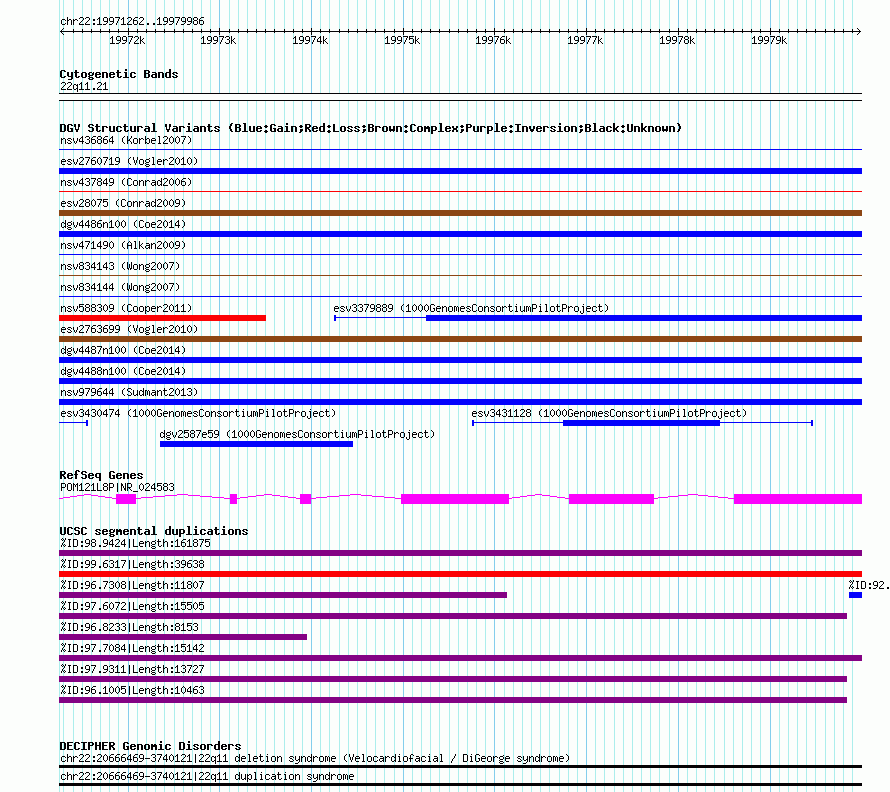Click the %ID:96.7308 Length:11807 label
Viewport: 890px width, 792px height.
point(132,585)
